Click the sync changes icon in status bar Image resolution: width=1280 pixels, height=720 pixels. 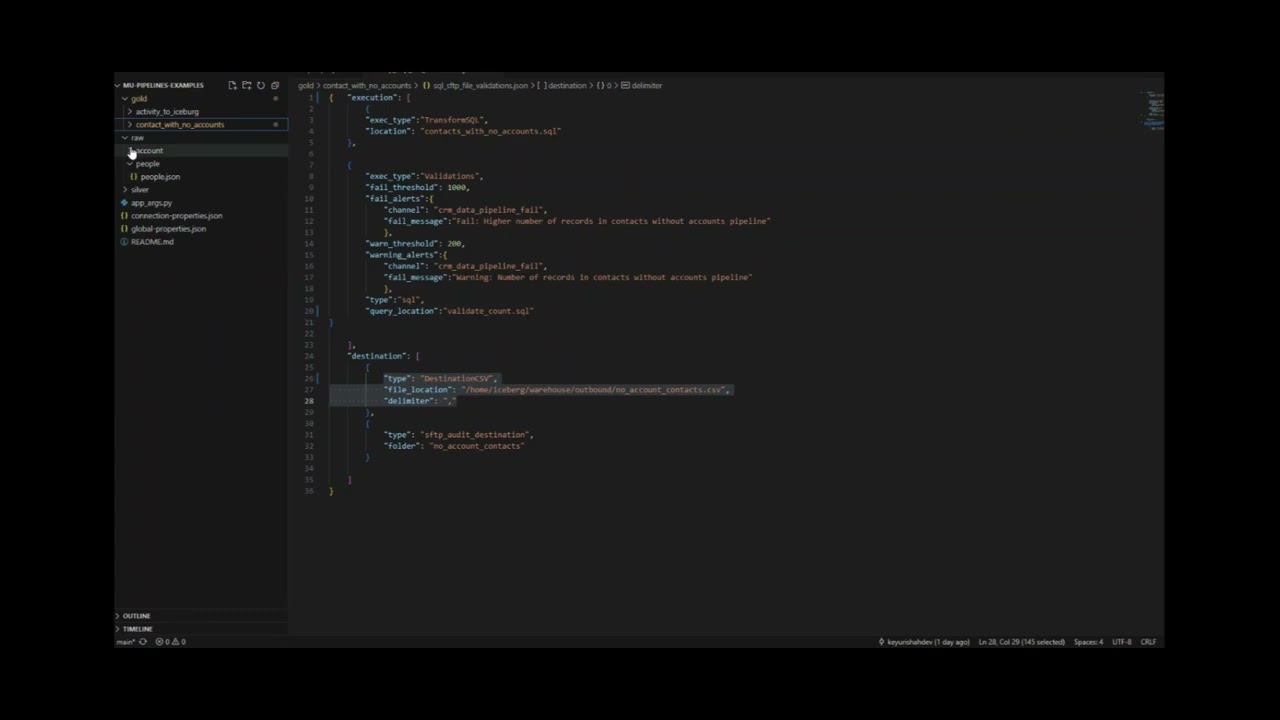143,642
